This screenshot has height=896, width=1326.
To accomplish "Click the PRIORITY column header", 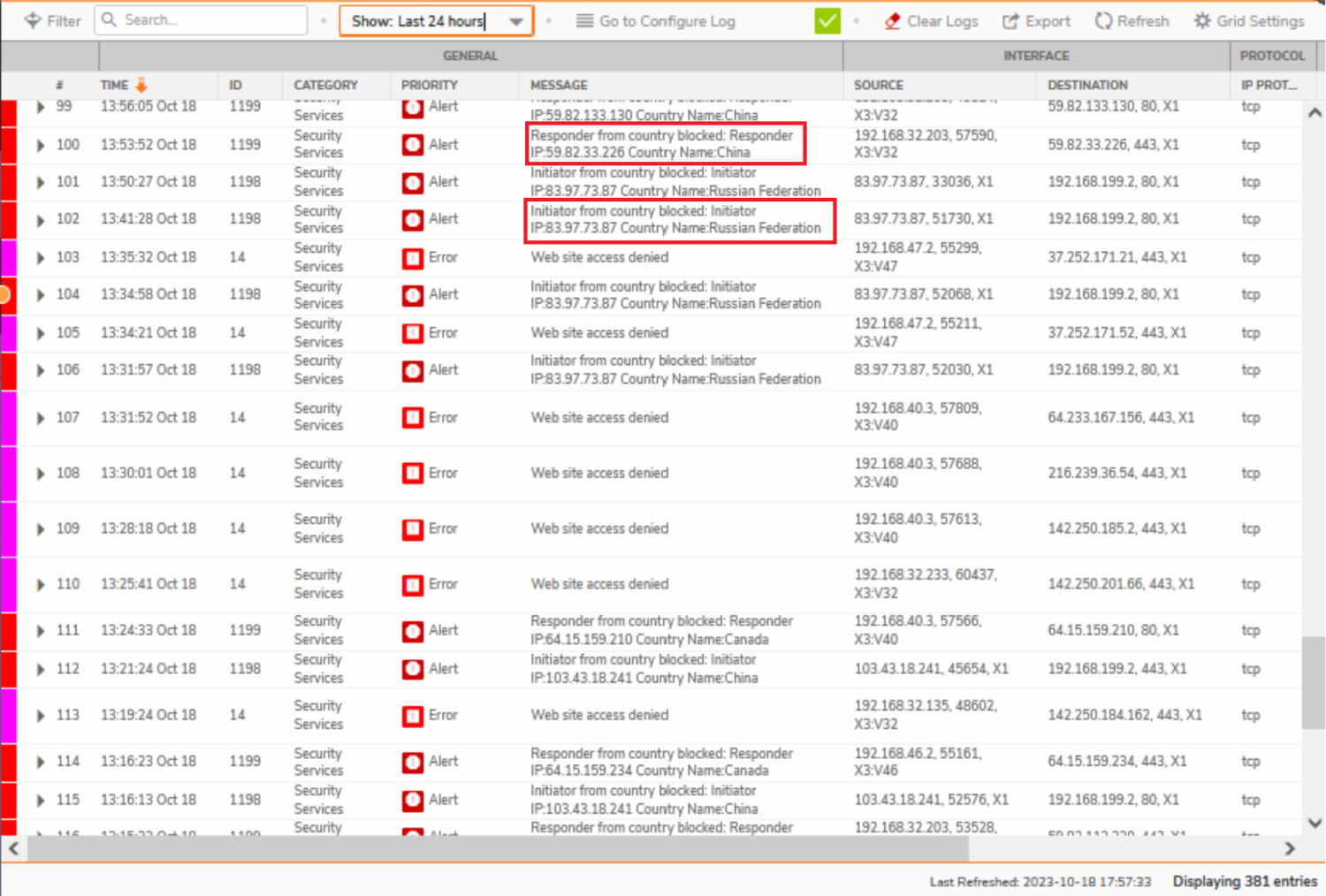I will (429, 85).
